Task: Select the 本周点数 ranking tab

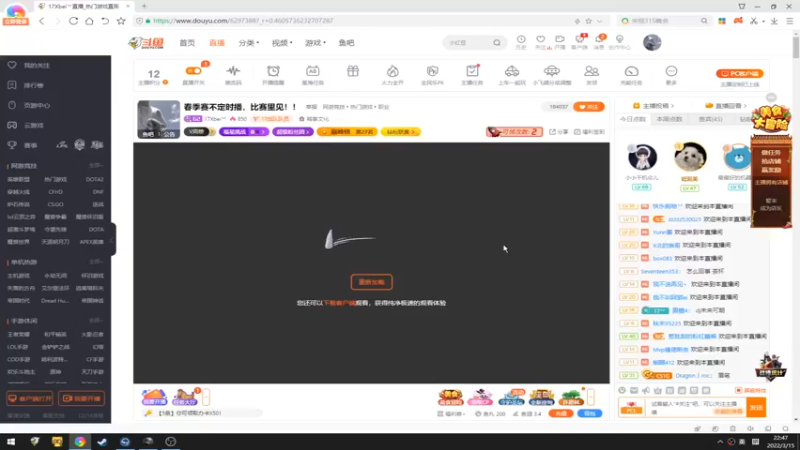Action: coord(669,119)
